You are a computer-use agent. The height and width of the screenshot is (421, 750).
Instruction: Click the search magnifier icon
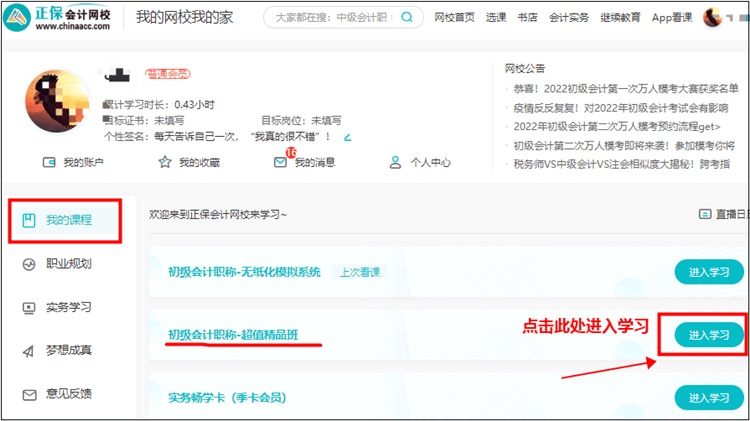coord(407,17)
